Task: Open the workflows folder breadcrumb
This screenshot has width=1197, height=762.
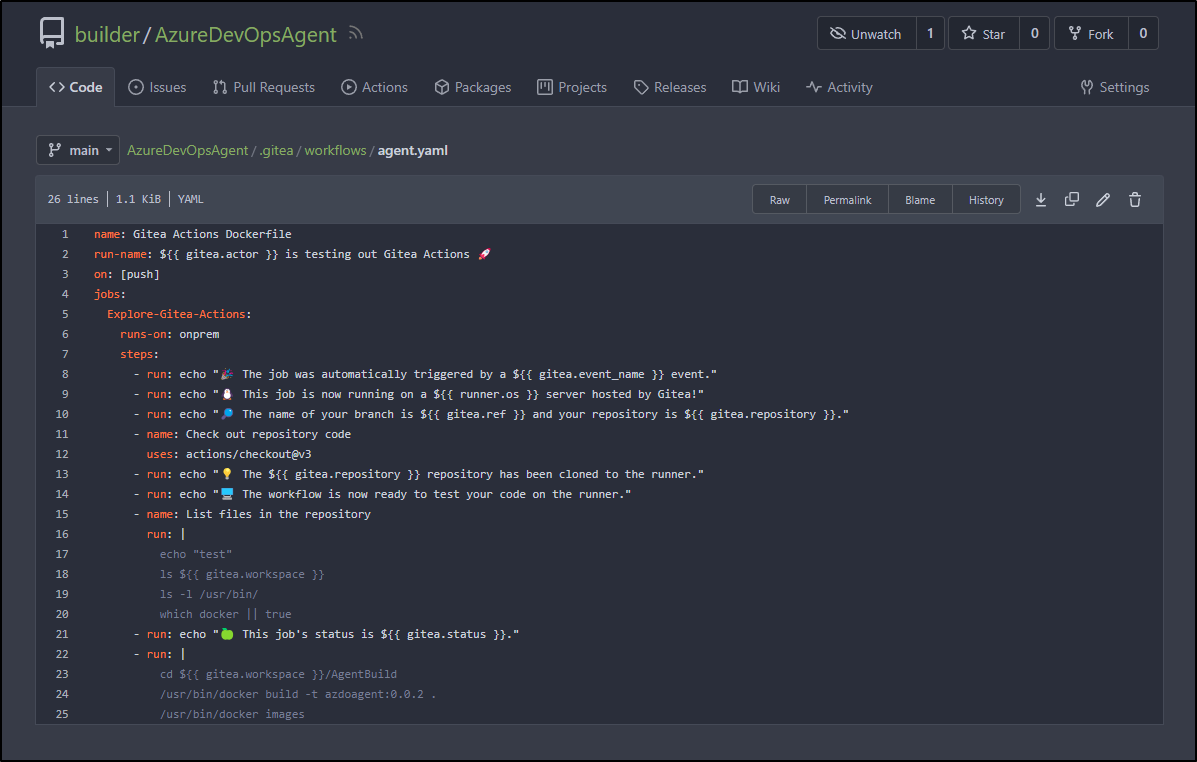Action: pos(335,150)
